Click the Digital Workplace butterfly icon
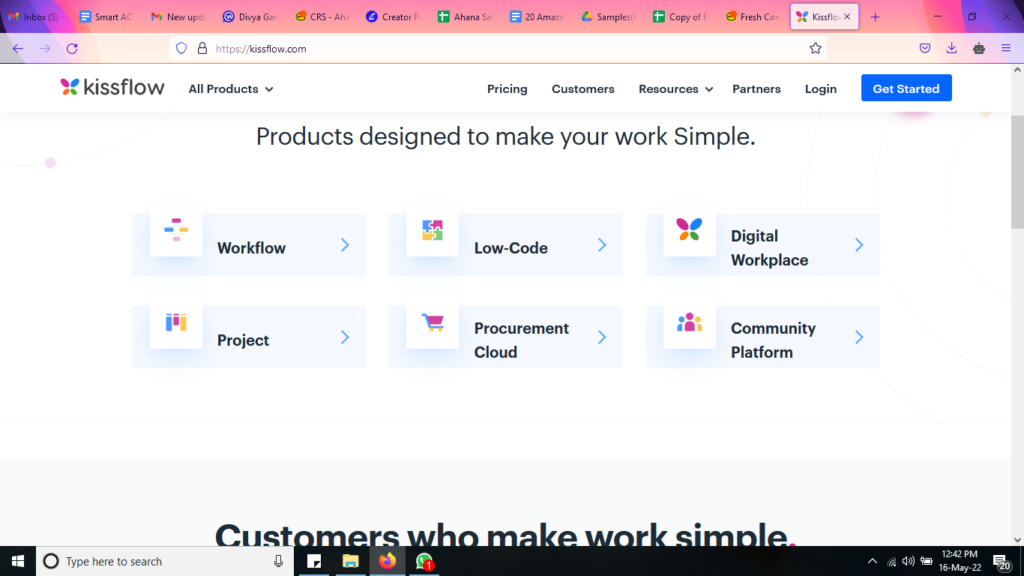Screen dimensions: 1024x576 click(x=689, y=229)
